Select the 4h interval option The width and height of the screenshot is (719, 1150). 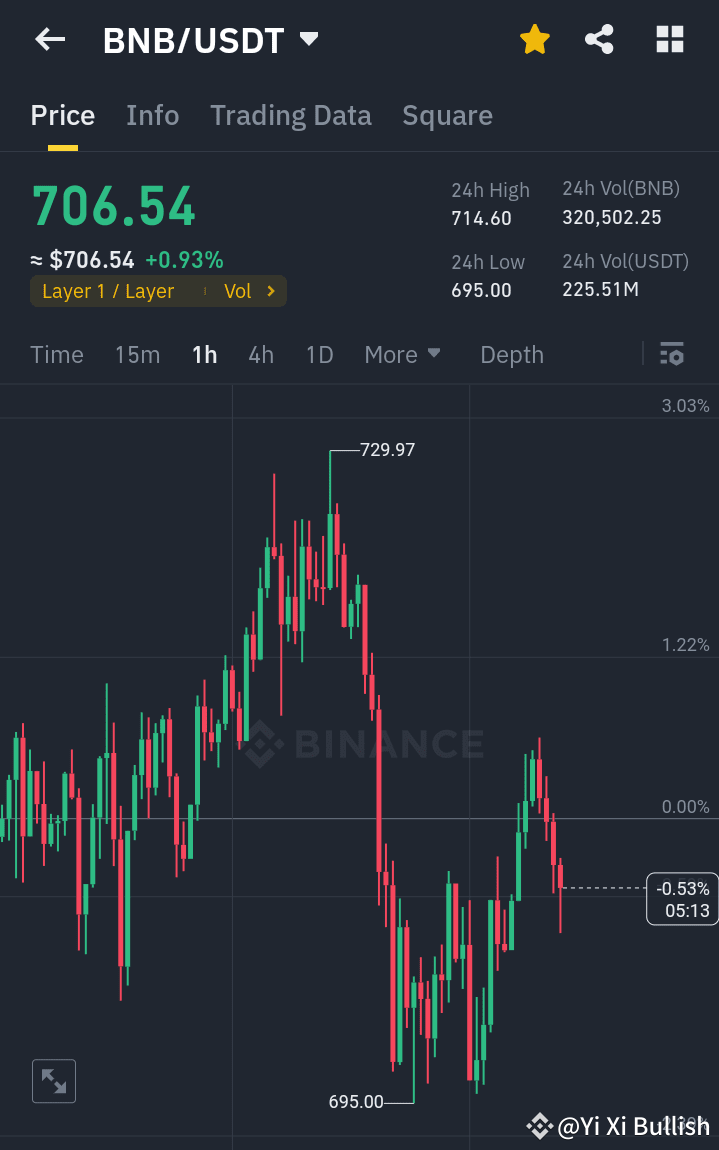(260, 354)
